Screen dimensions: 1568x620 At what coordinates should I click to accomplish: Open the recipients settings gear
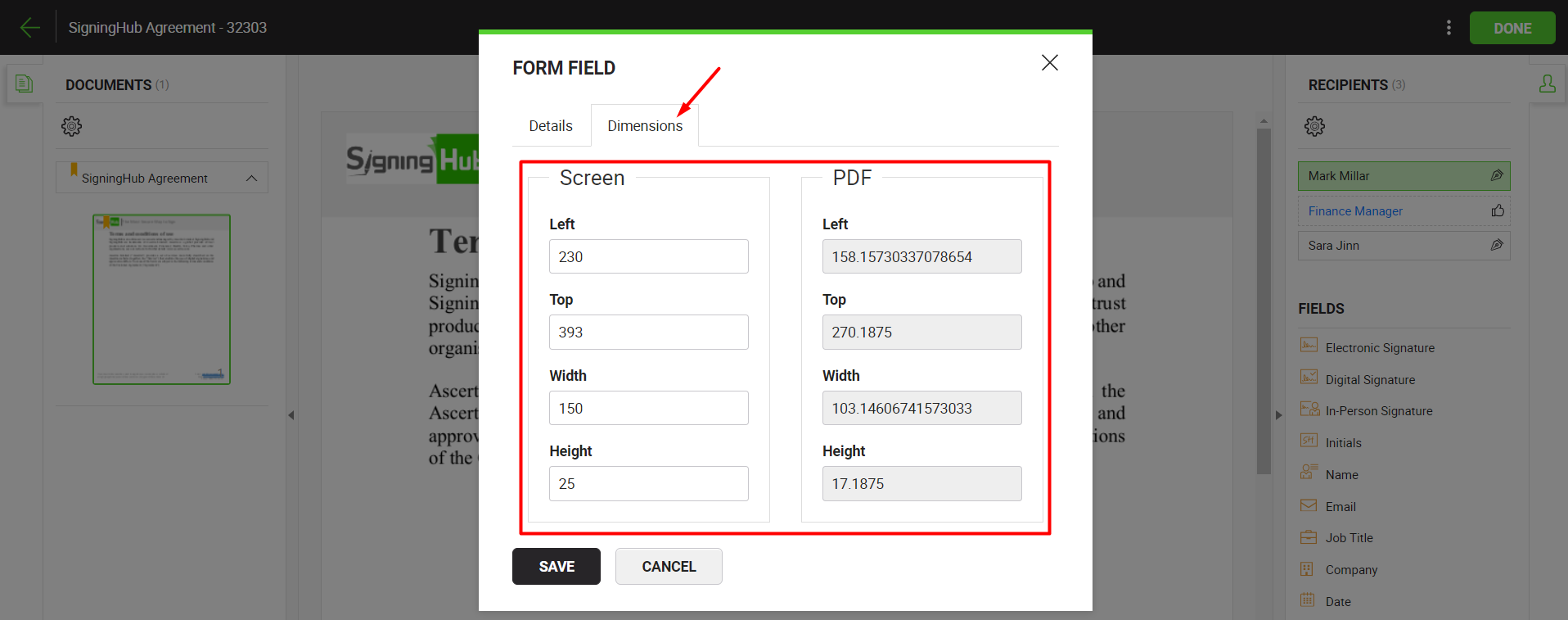[1314, 126]
